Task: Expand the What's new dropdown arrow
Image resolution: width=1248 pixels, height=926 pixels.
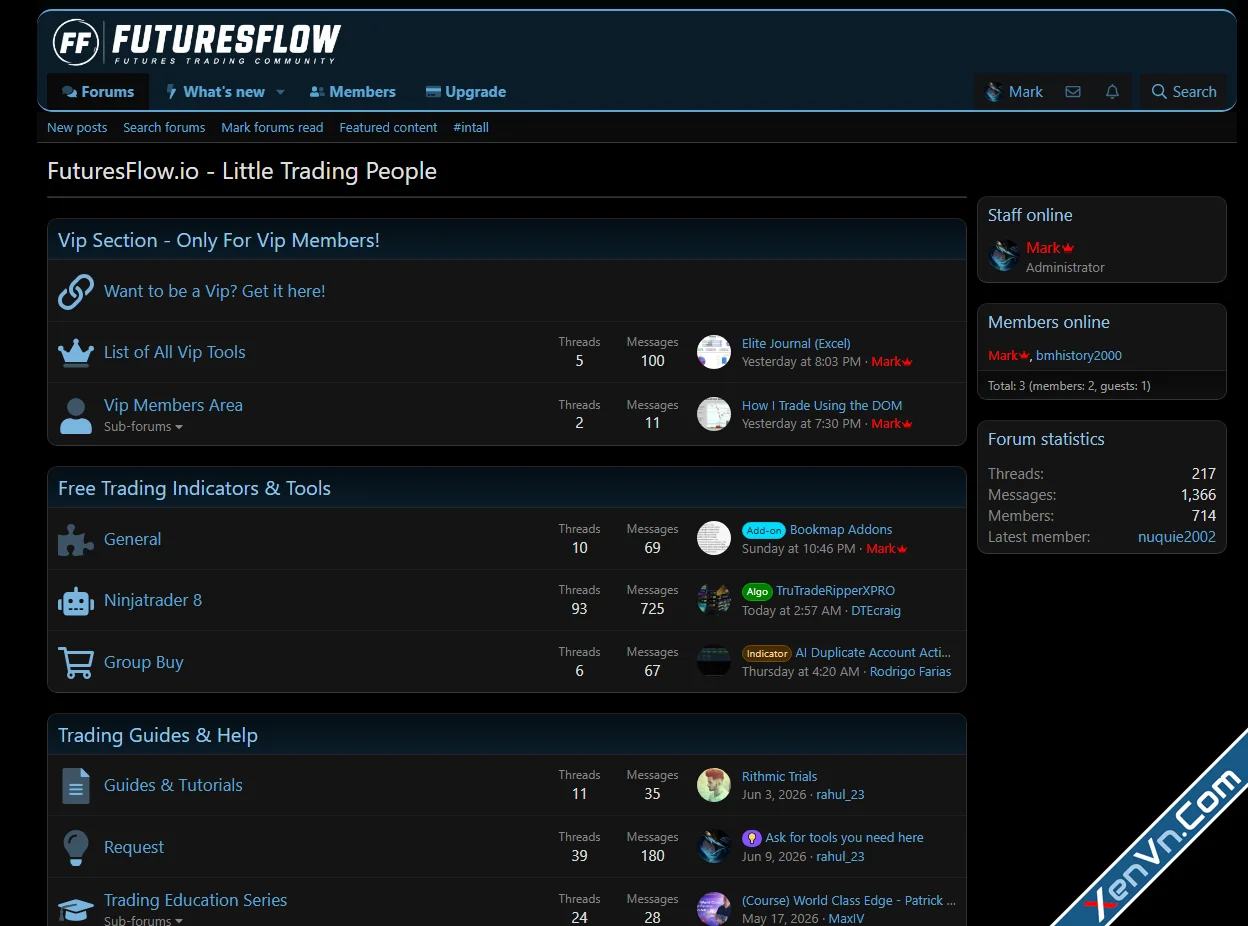Action: tap(280, 92)
